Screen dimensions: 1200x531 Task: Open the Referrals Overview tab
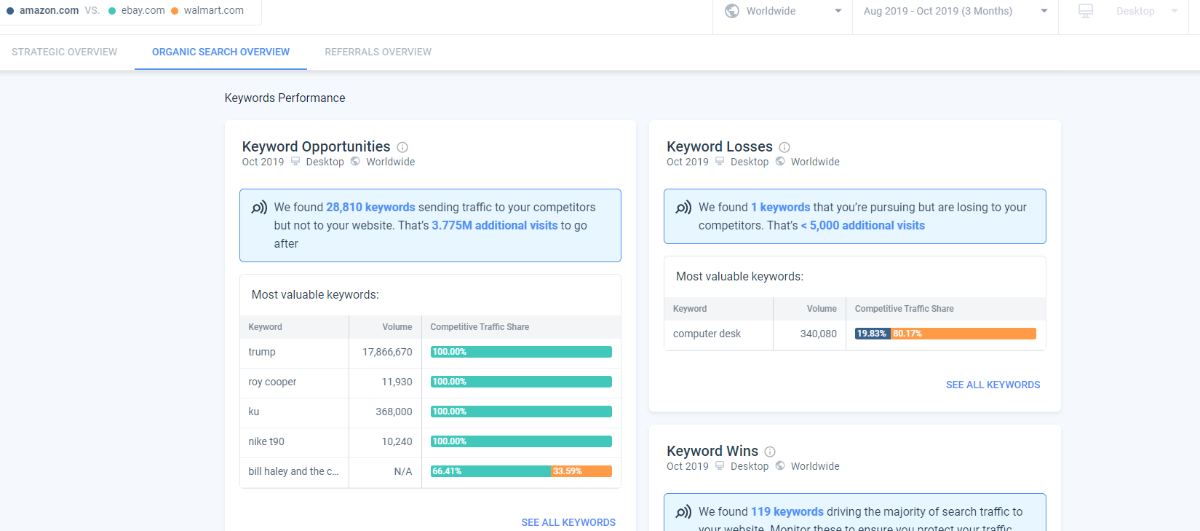pos(378,52)
